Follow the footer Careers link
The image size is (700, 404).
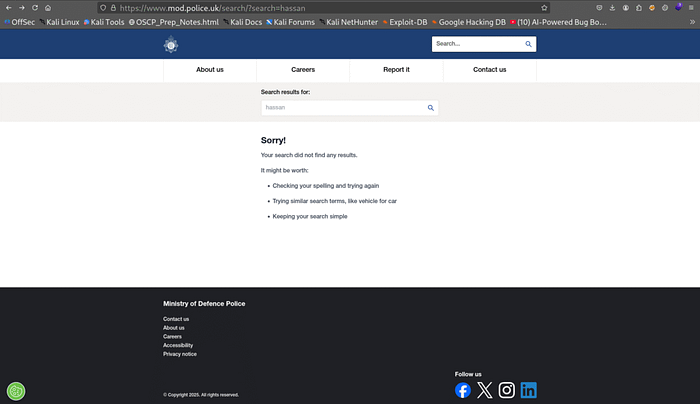coord(172,337)
